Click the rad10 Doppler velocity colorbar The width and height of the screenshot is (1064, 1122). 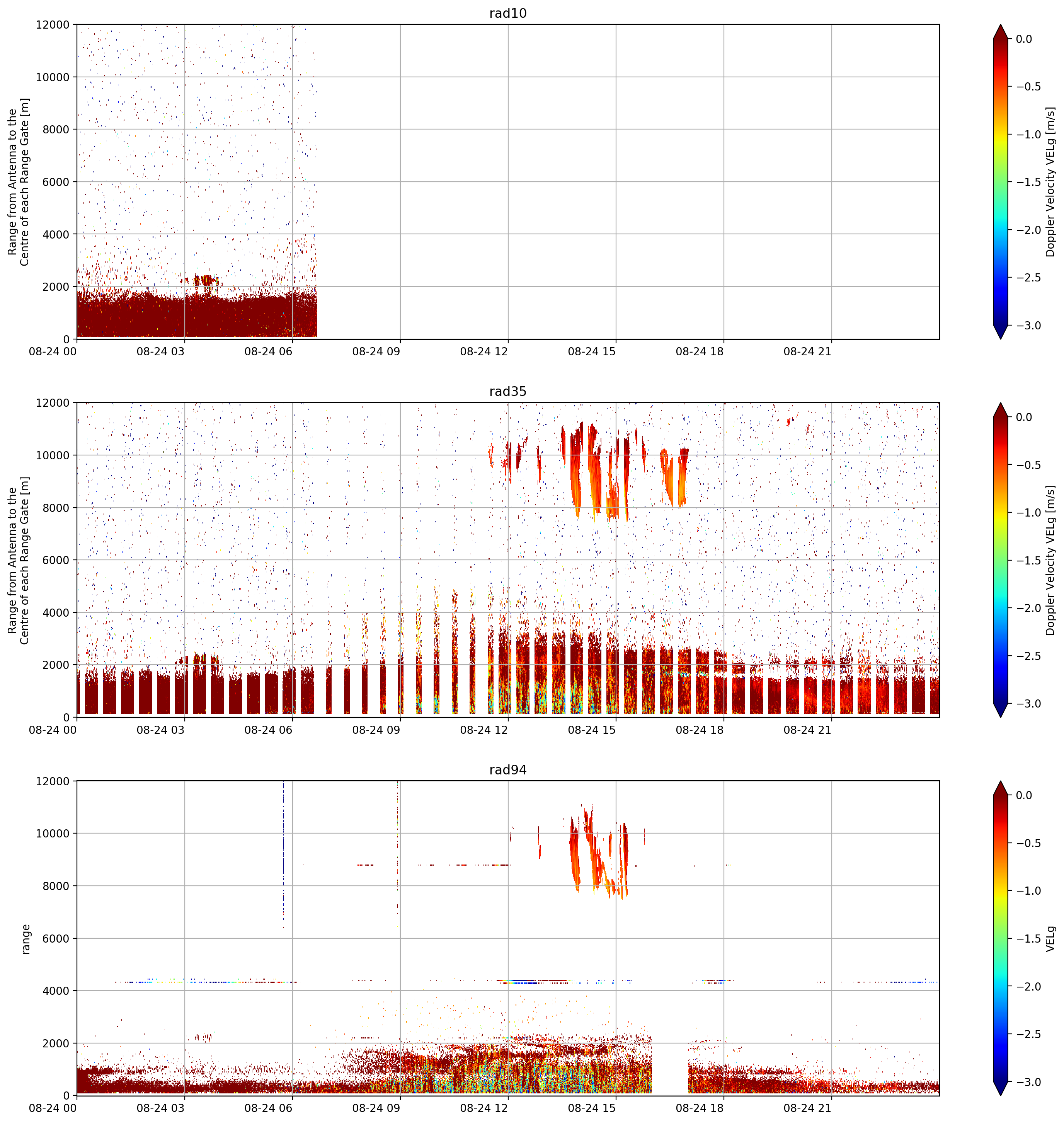coord(1001,181)
